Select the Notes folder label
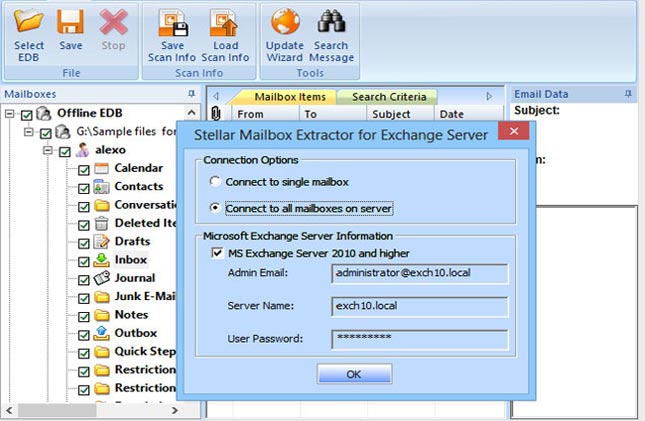 point(131,315)
